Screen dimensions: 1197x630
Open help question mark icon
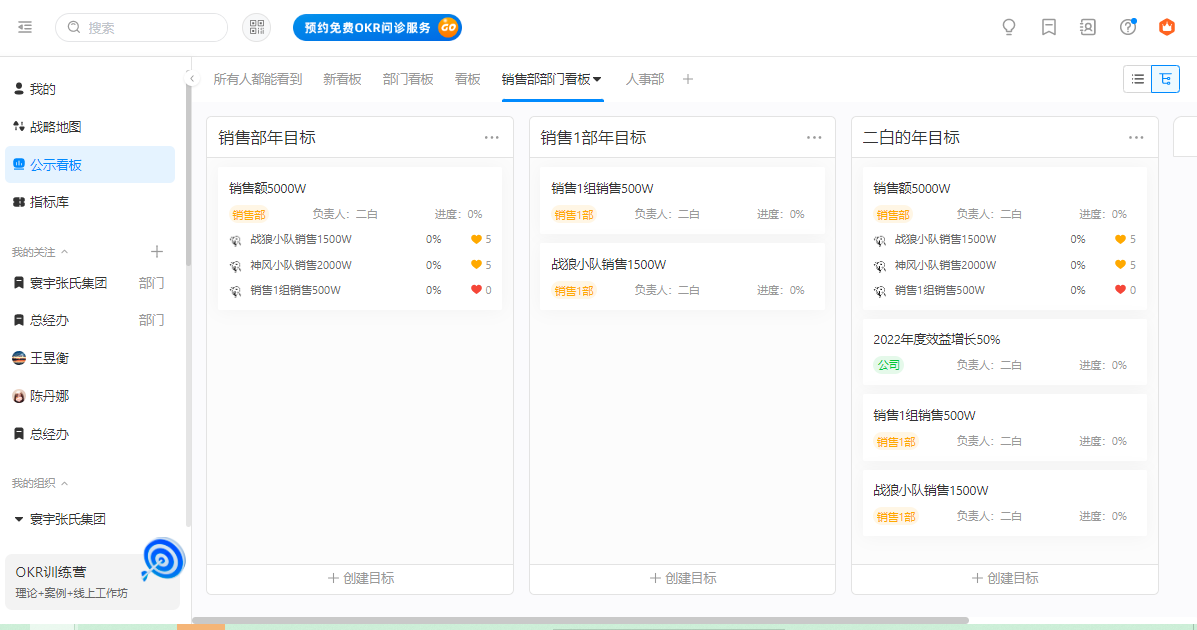[x=1128, y=27]
